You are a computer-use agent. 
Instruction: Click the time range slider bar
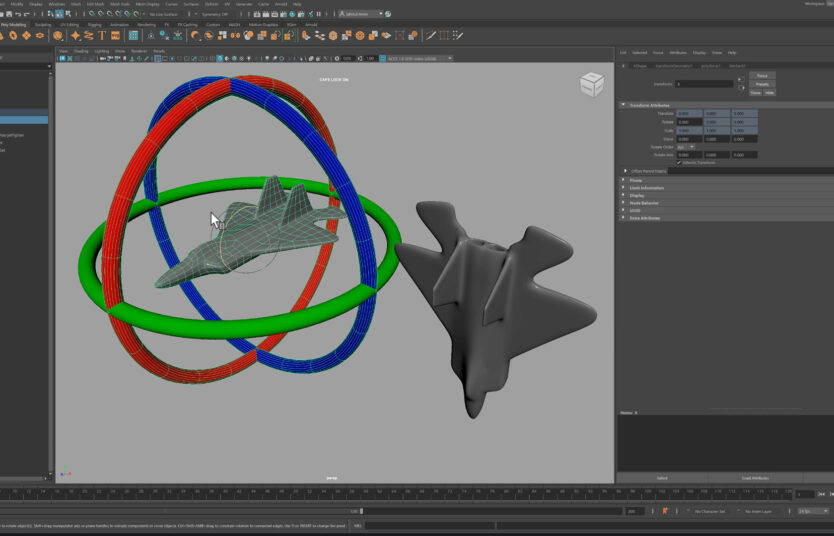200,511
